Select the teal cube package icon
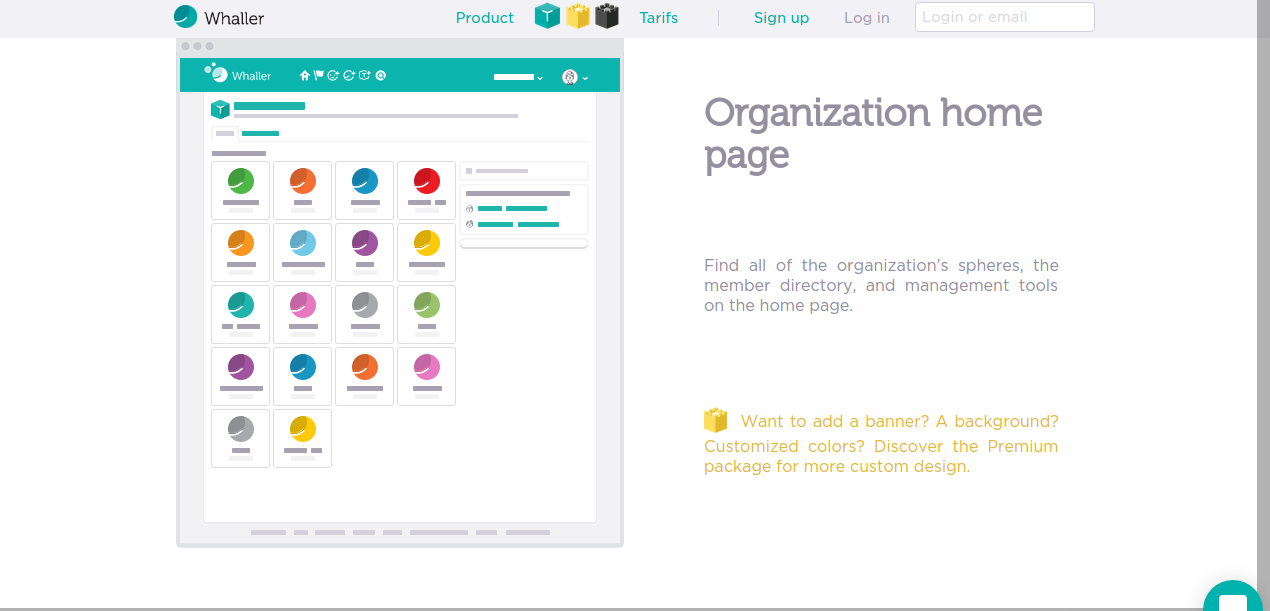Screen dimensions: 1270x611 (x=547, y=16)
